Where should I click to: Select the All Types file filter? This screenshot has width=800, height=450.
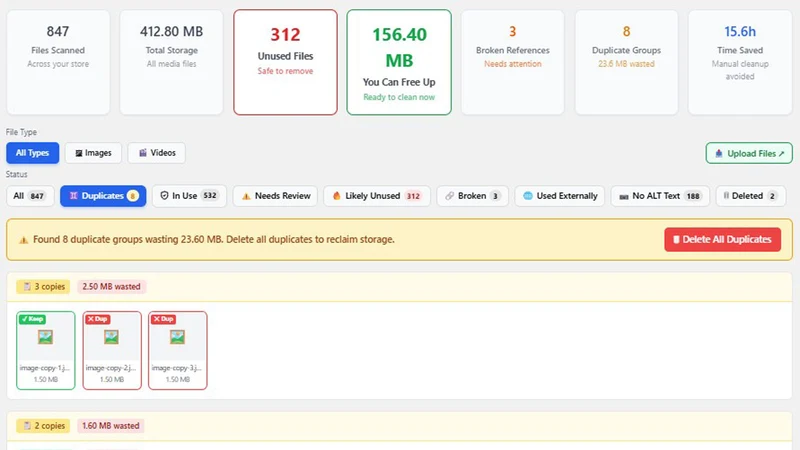[33, 153]
